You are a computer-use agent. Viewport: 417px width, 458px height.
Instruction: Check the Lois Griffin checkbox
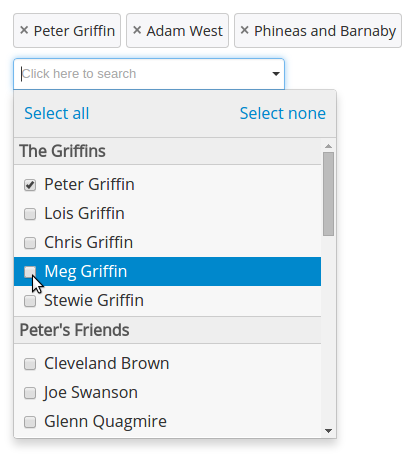tap(30, 214)
